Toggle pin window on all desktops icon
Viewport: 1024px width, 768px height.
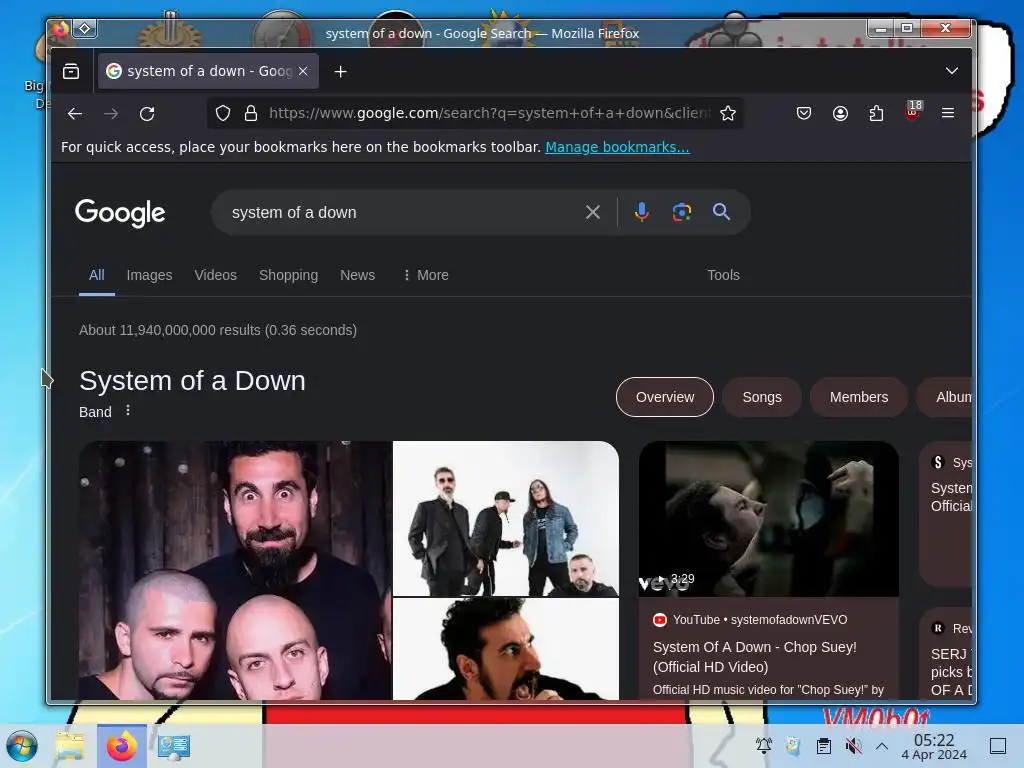[x=85, y=29]
